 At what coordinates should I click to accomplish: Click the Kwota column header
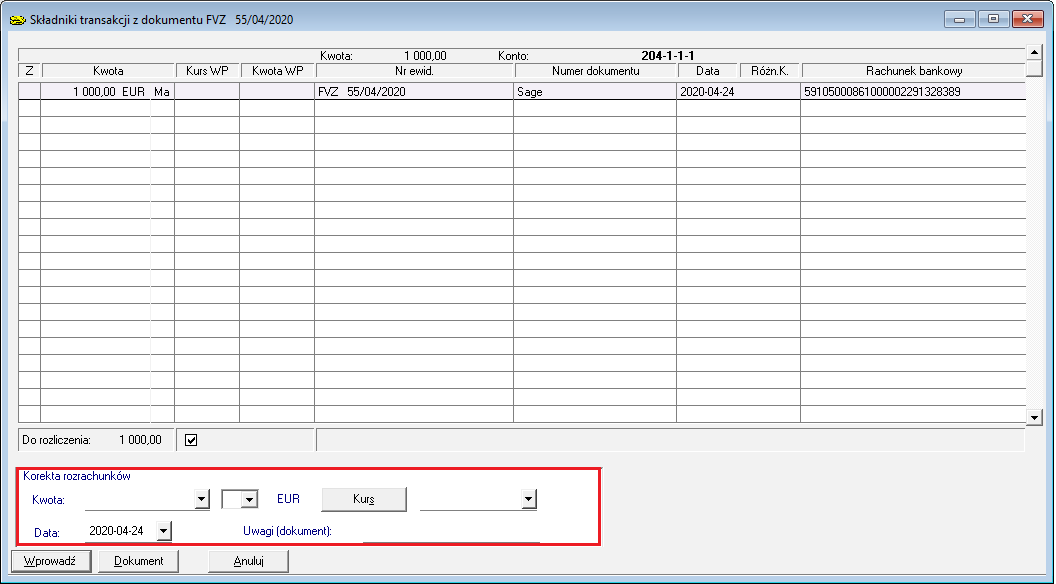click(x=108, y=71)
